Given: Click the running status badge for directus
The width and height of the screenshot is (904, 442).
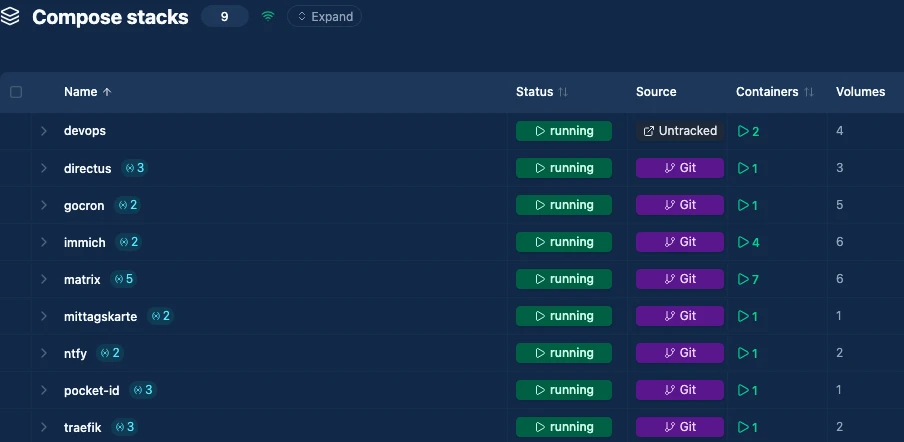Looking at the screenshot, I should point(564,168).
